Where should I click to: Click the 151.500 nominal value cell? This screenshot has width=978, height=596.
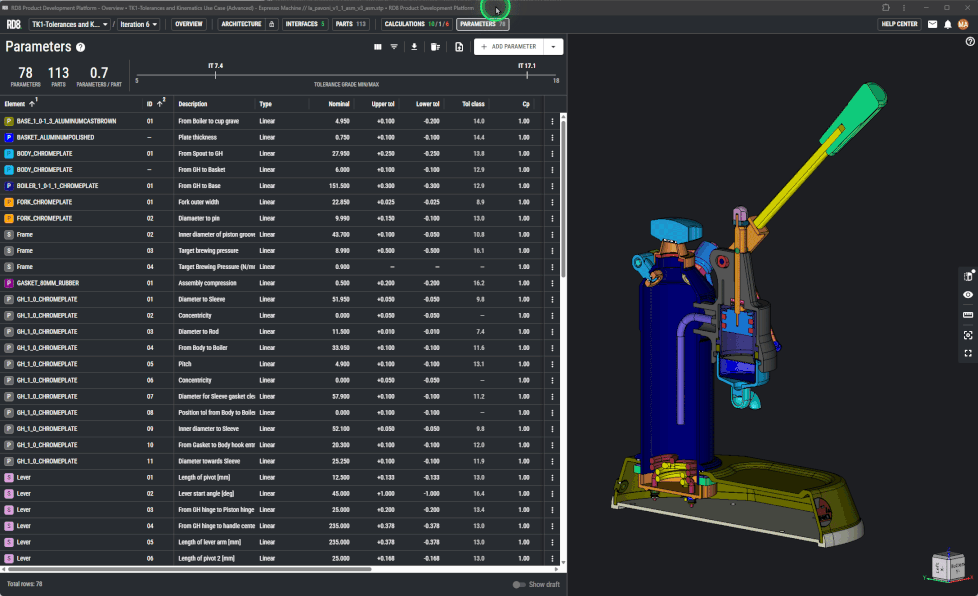(x=339, y=186)
